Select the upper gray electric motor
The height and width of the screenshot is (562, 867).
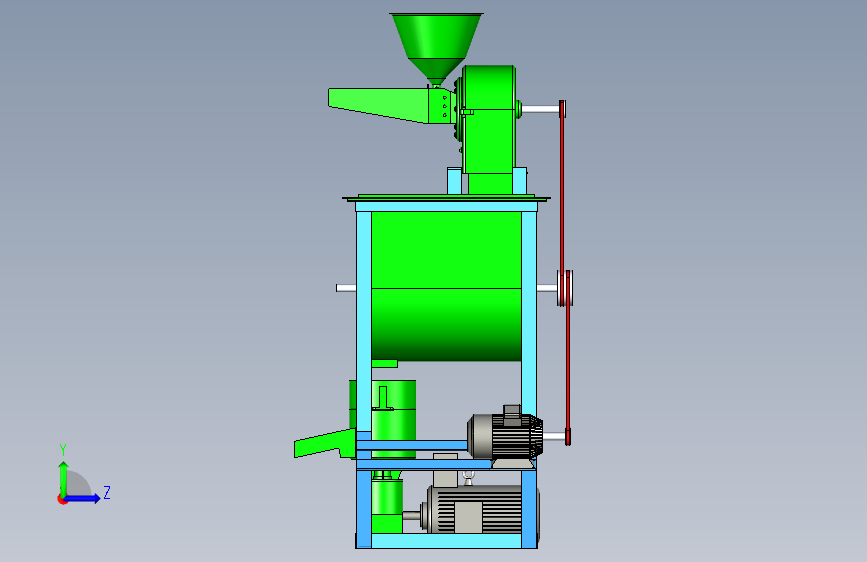coord(505,435)
